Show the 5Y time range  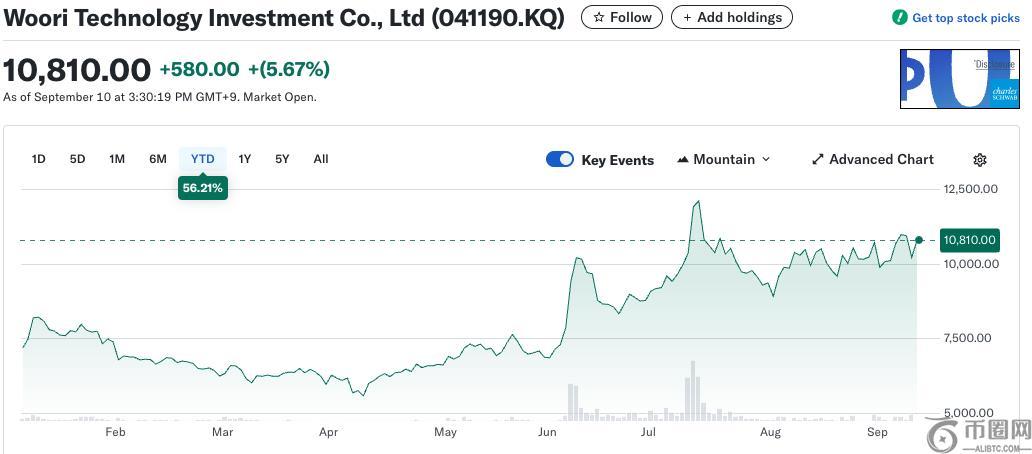[x=282, y=159]
